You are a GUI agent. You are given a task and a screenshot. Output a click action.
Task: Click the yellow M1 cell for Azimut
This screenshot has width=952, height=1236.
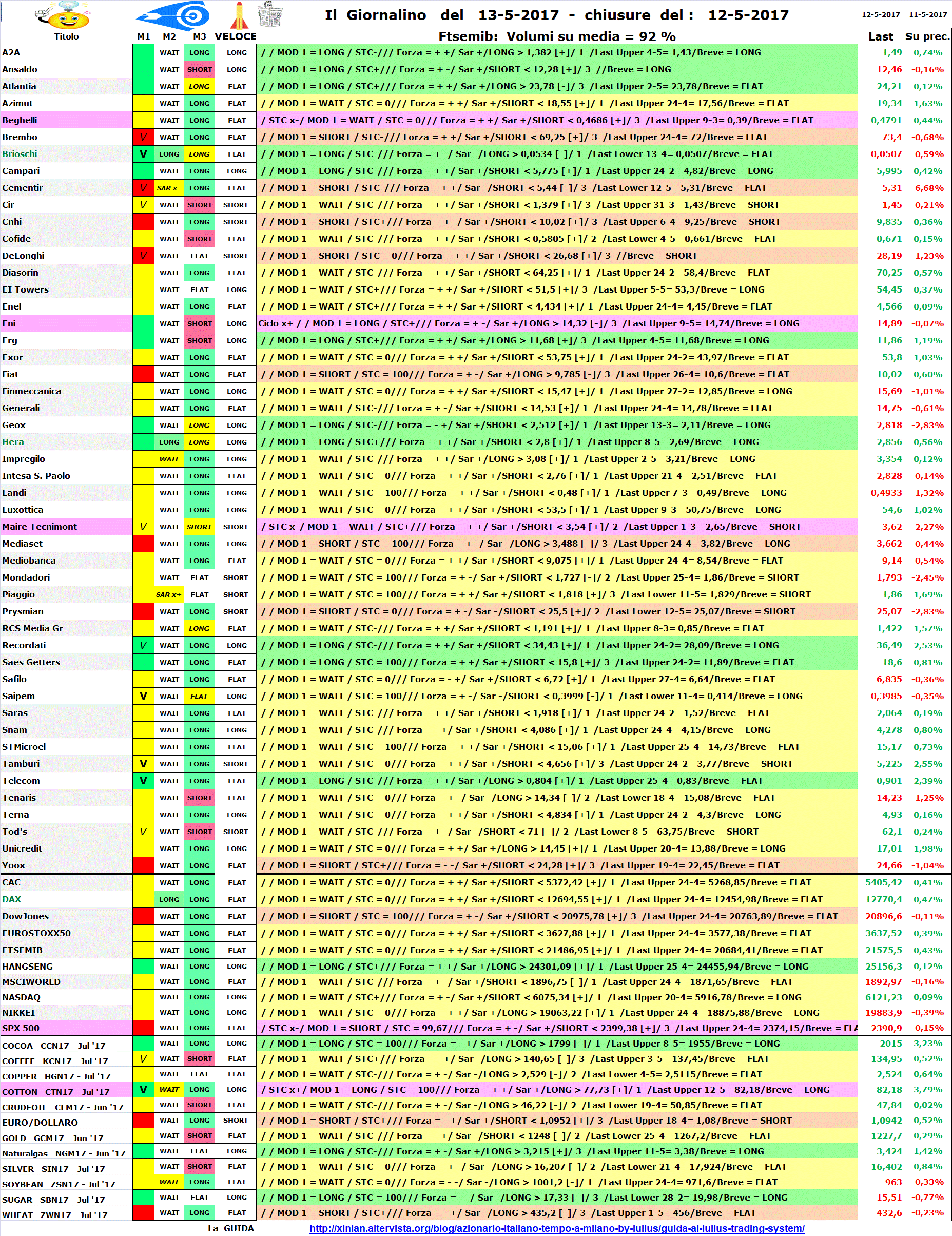tap(143, 103)
